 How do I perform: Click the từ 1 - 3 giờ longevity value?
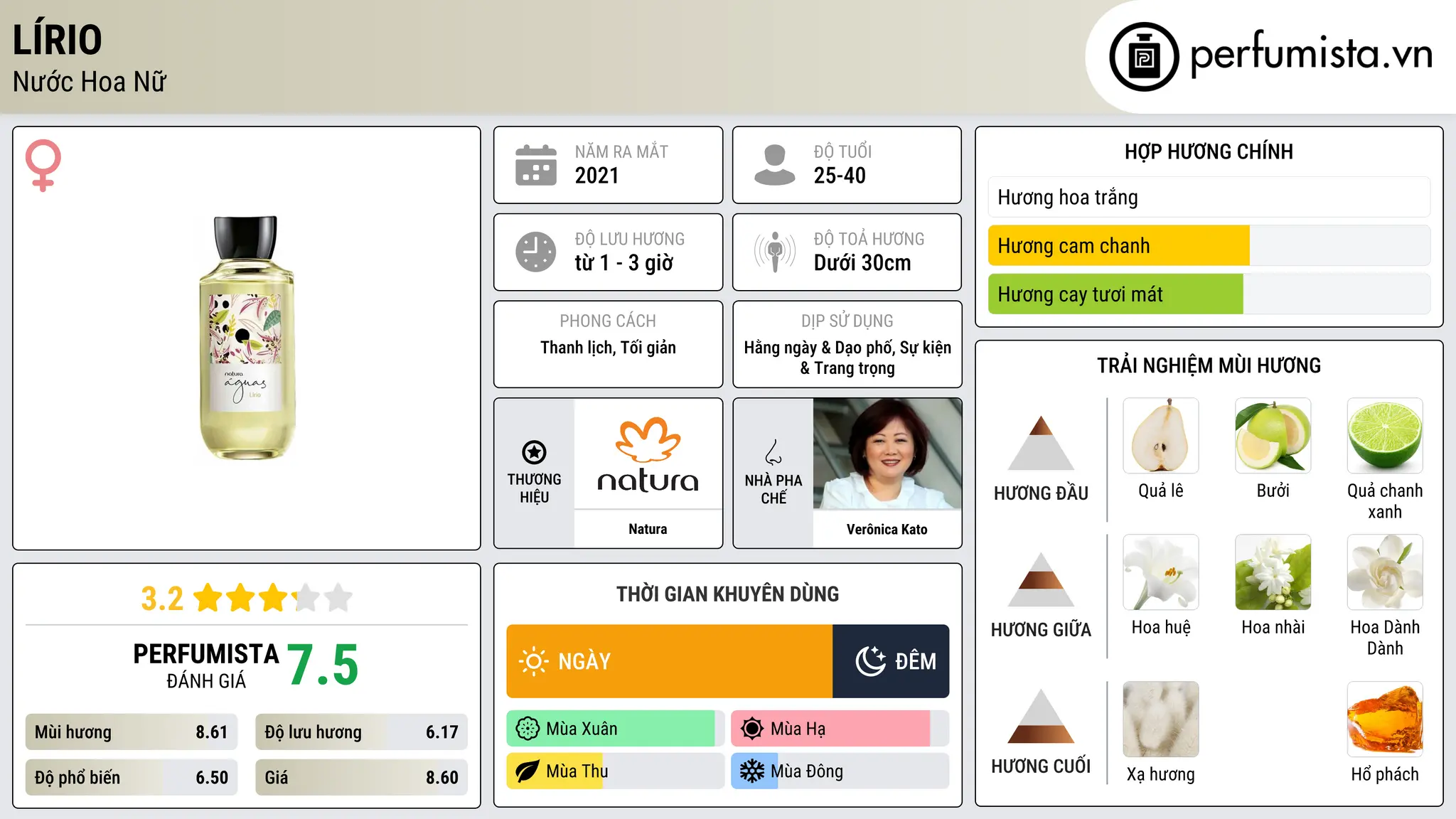click(x=623, y=263)
